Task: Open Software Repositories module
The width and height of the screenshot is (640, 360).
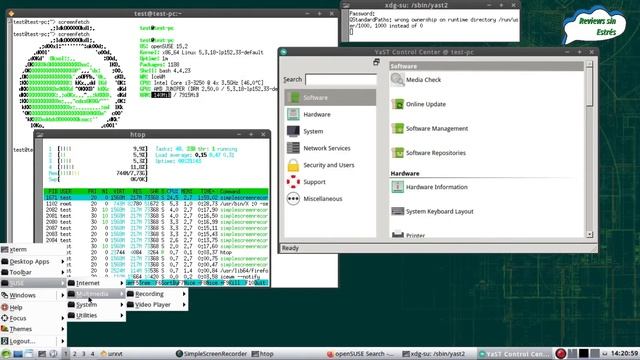Action: (429, 153)
